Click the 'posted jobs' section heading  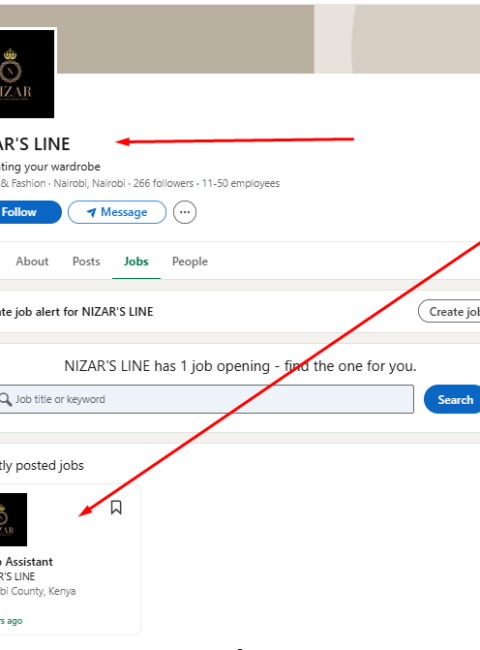[x=50, y=466]
